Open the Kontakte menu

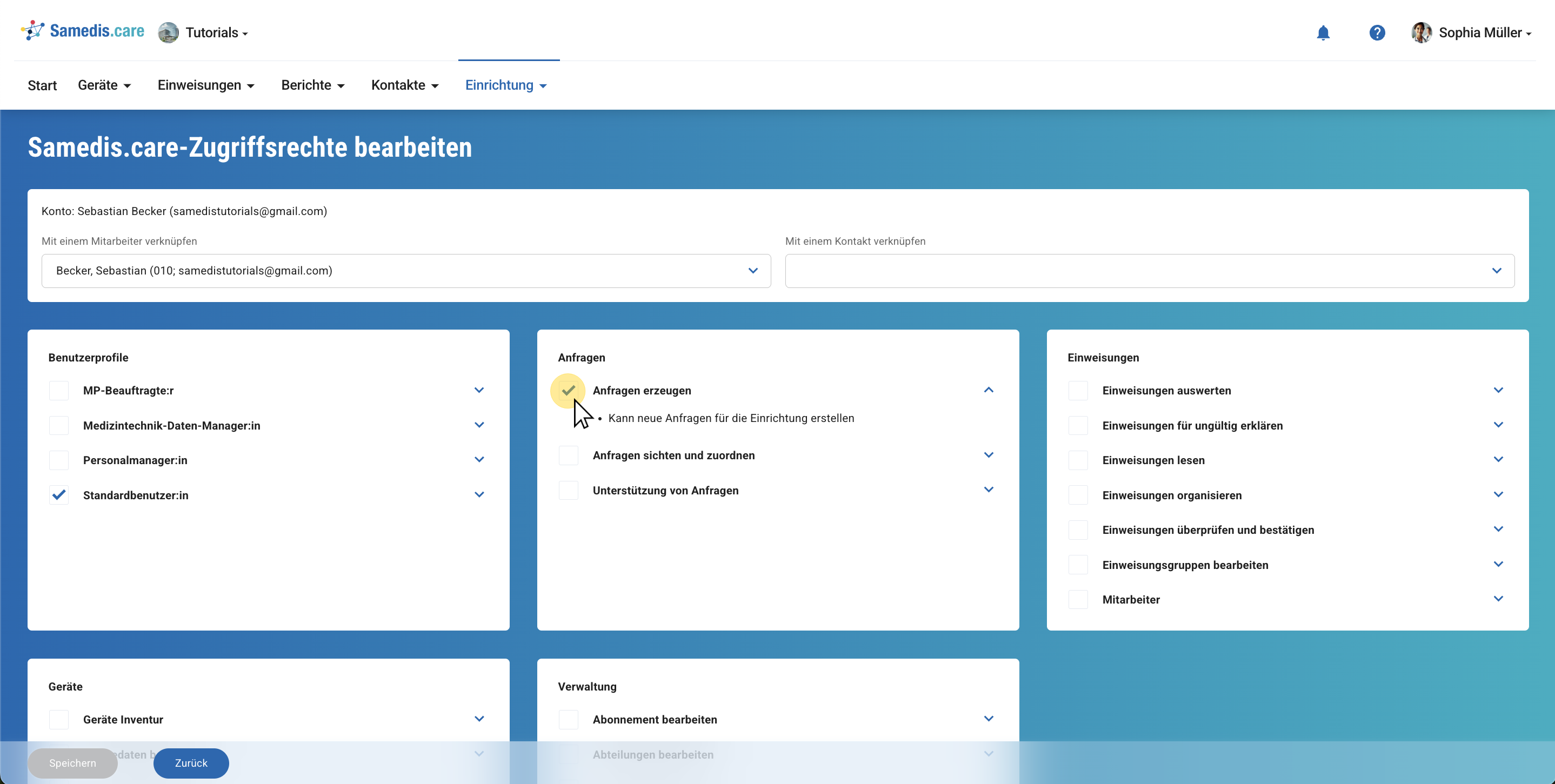coord(404,85)
